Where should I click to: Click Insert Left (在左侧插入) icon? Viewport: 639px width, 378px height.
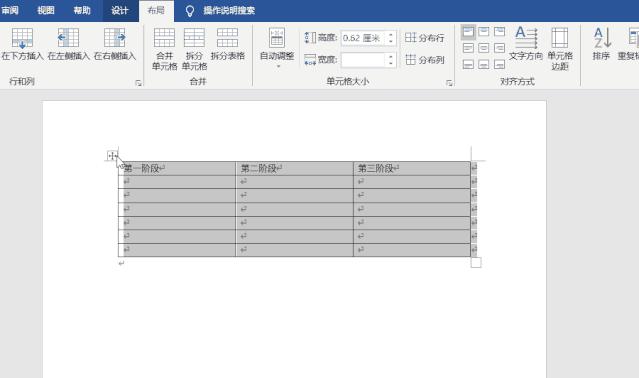click(68, 44)
